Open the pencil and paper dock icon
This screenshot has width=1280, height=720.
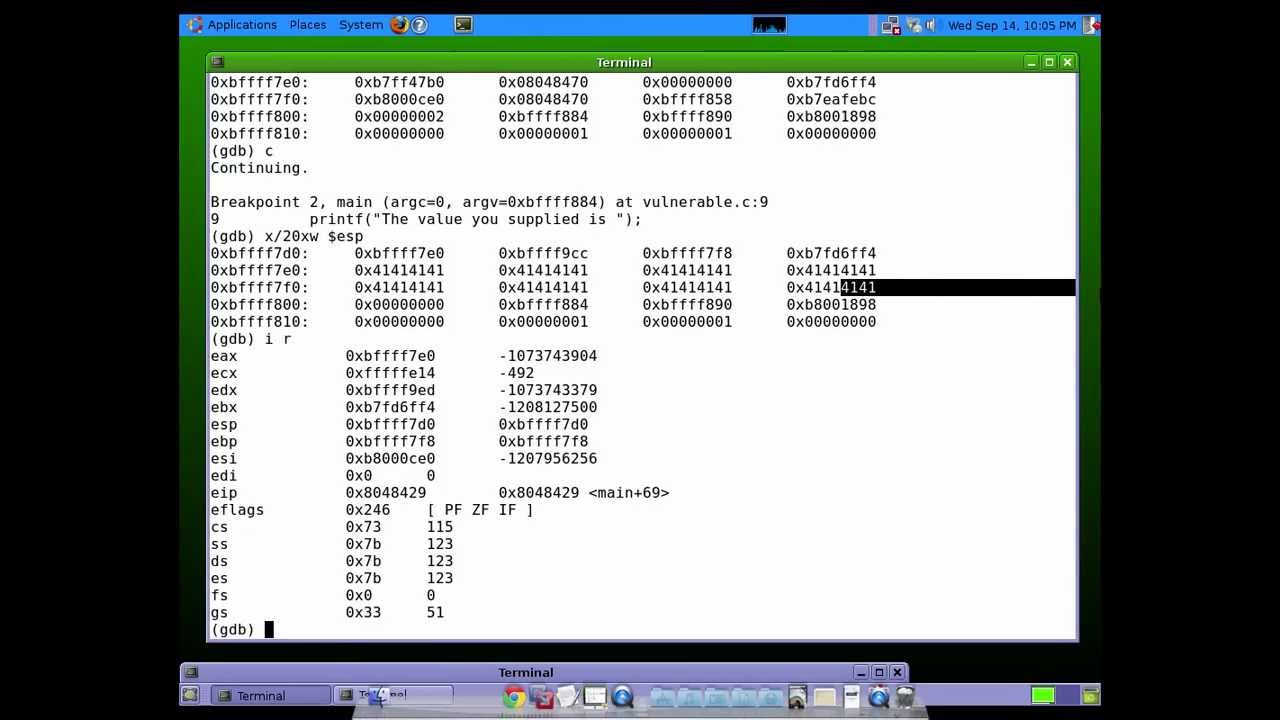568,697
